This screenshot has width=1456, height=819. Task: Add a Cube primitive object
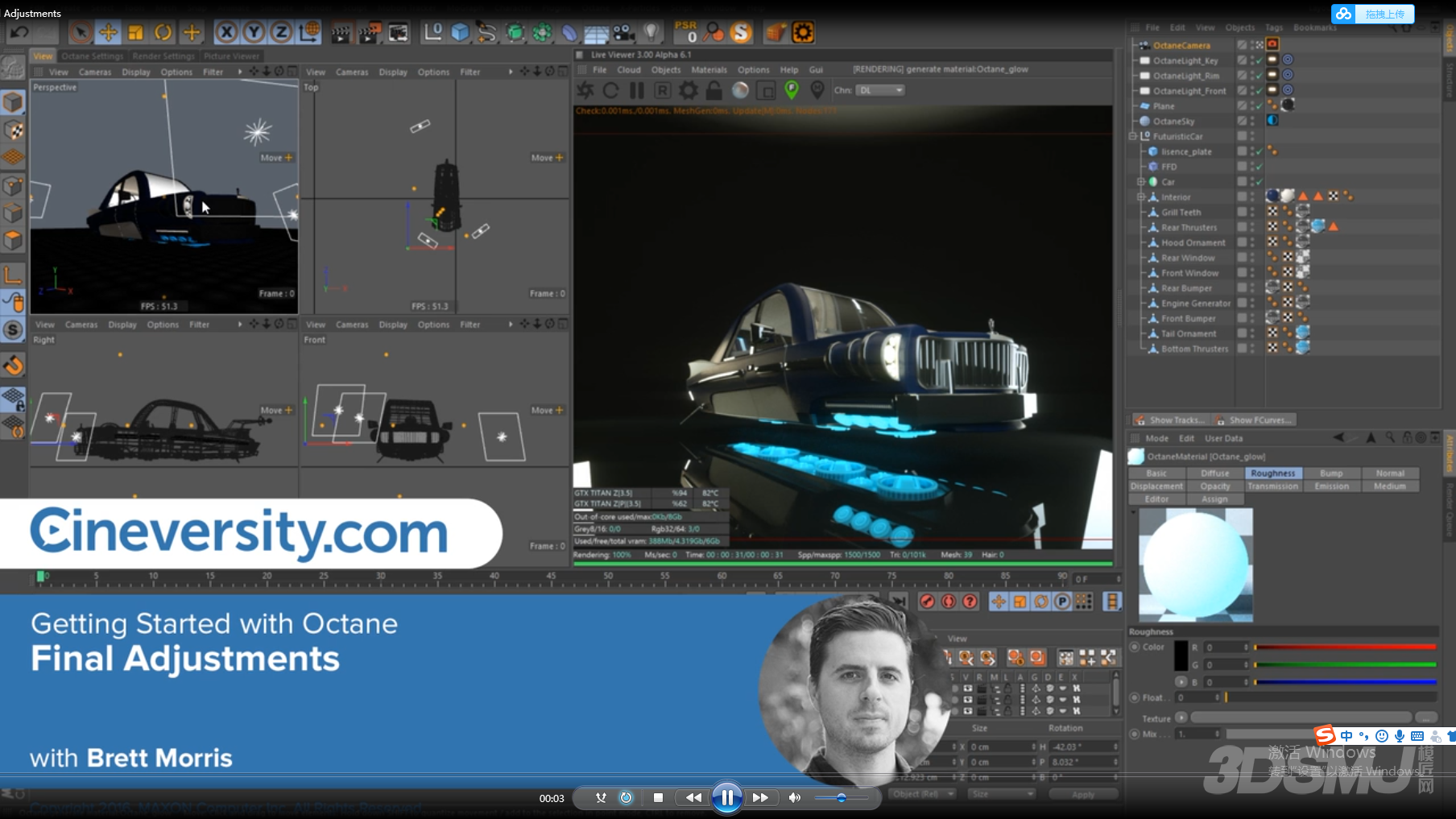(x=460, y=32)
